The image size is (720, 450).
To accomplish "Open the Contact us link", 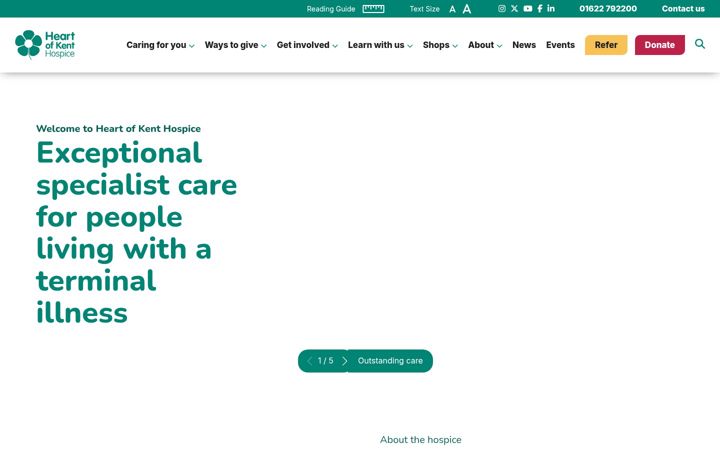I will (x=683, y=9).
